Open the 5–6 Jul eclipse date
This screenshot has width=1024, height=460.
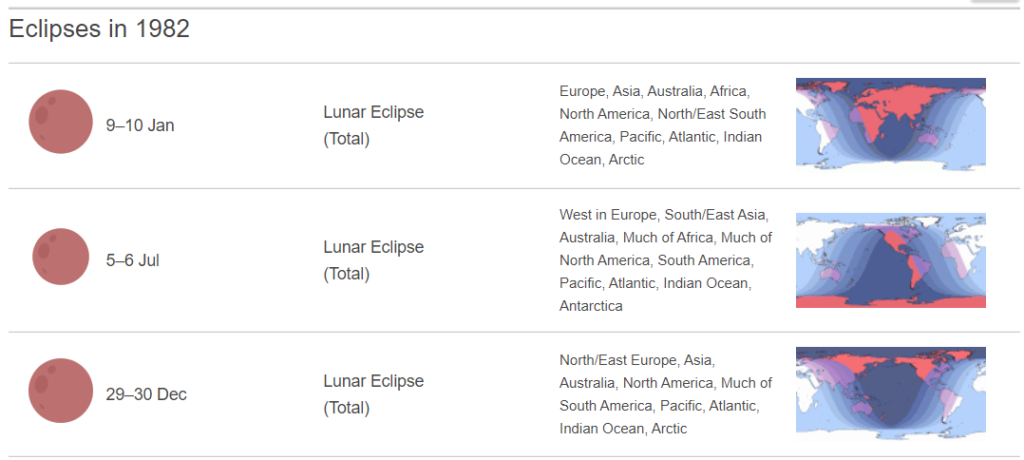click(x=133, y=260)
